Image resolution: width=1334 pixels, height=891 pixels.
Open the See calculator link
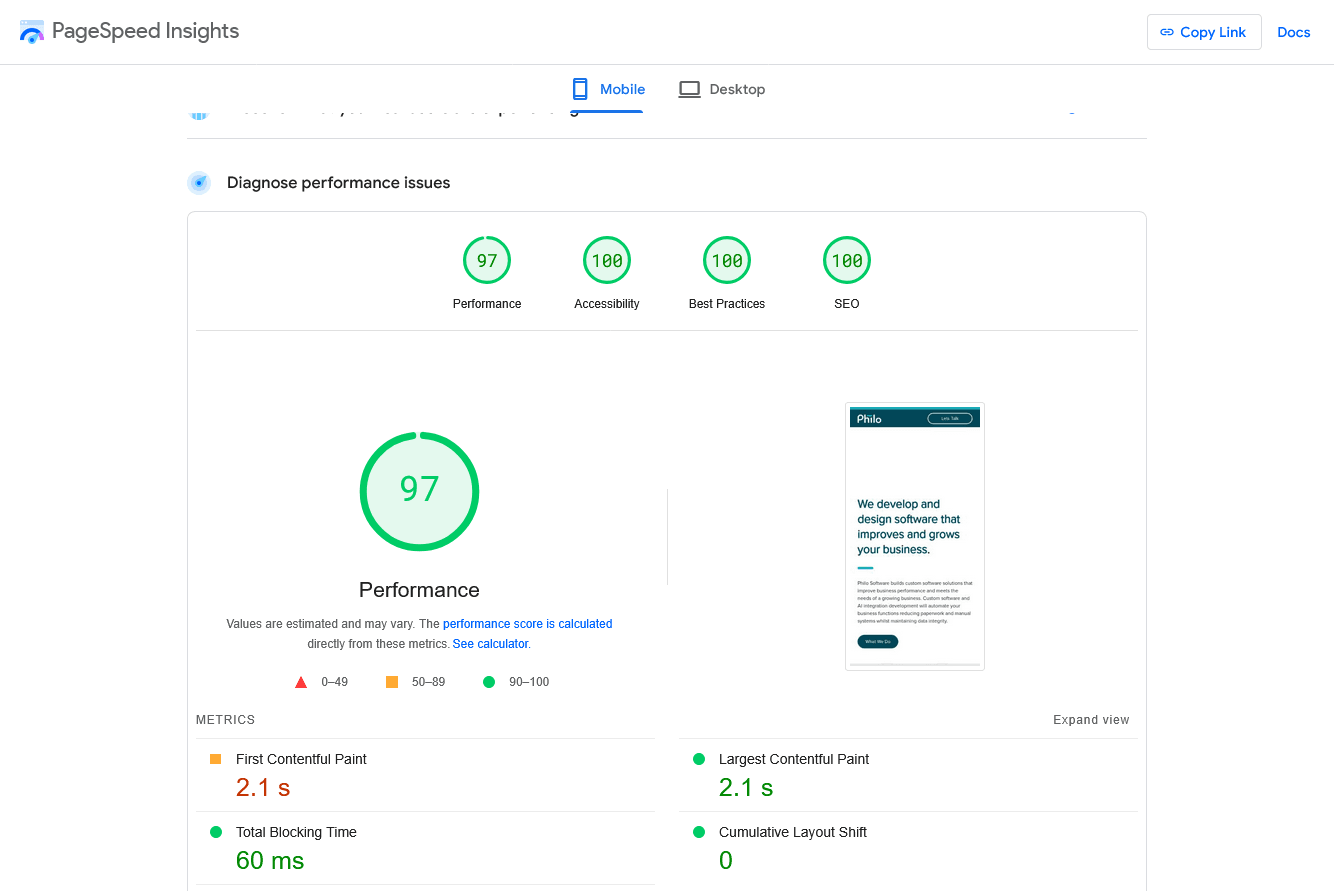[x=490, y=644]
